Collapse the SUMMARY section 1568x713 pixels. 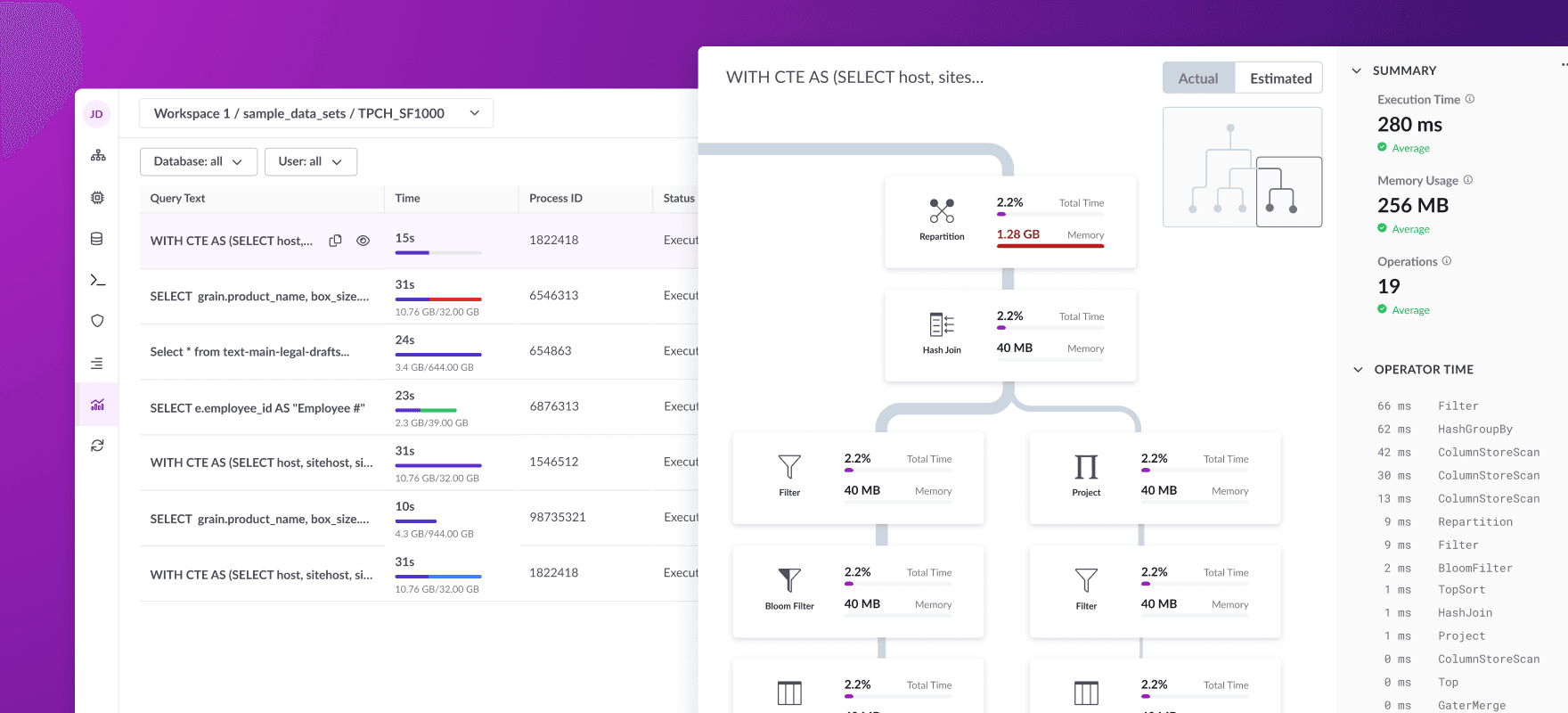(x=1357, y=70)
